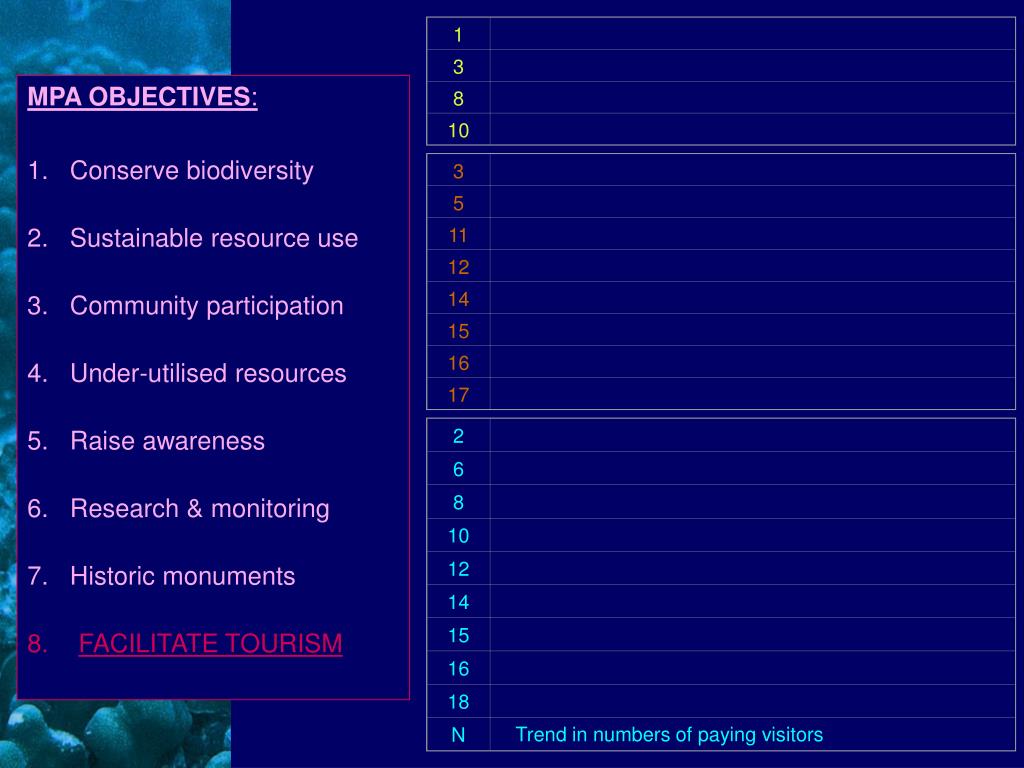Click the orange '16' table cell
The height and width of the screenshot is (768, 1024).
point(458,362)
